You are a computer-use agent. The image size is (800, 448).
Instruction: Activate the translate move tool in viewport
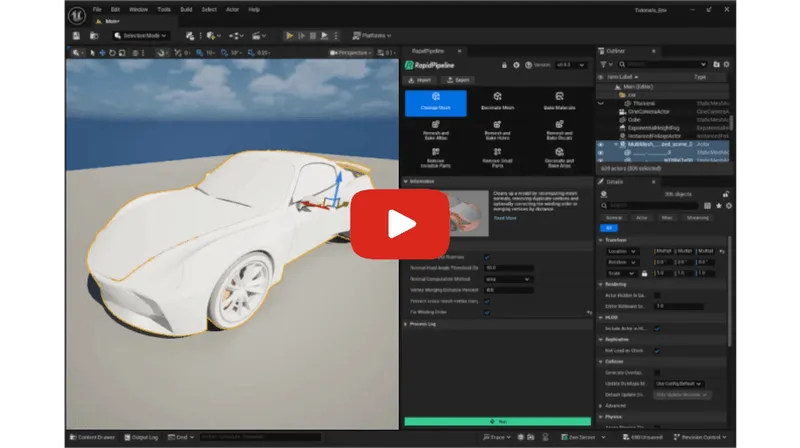[x=102, y=53]
